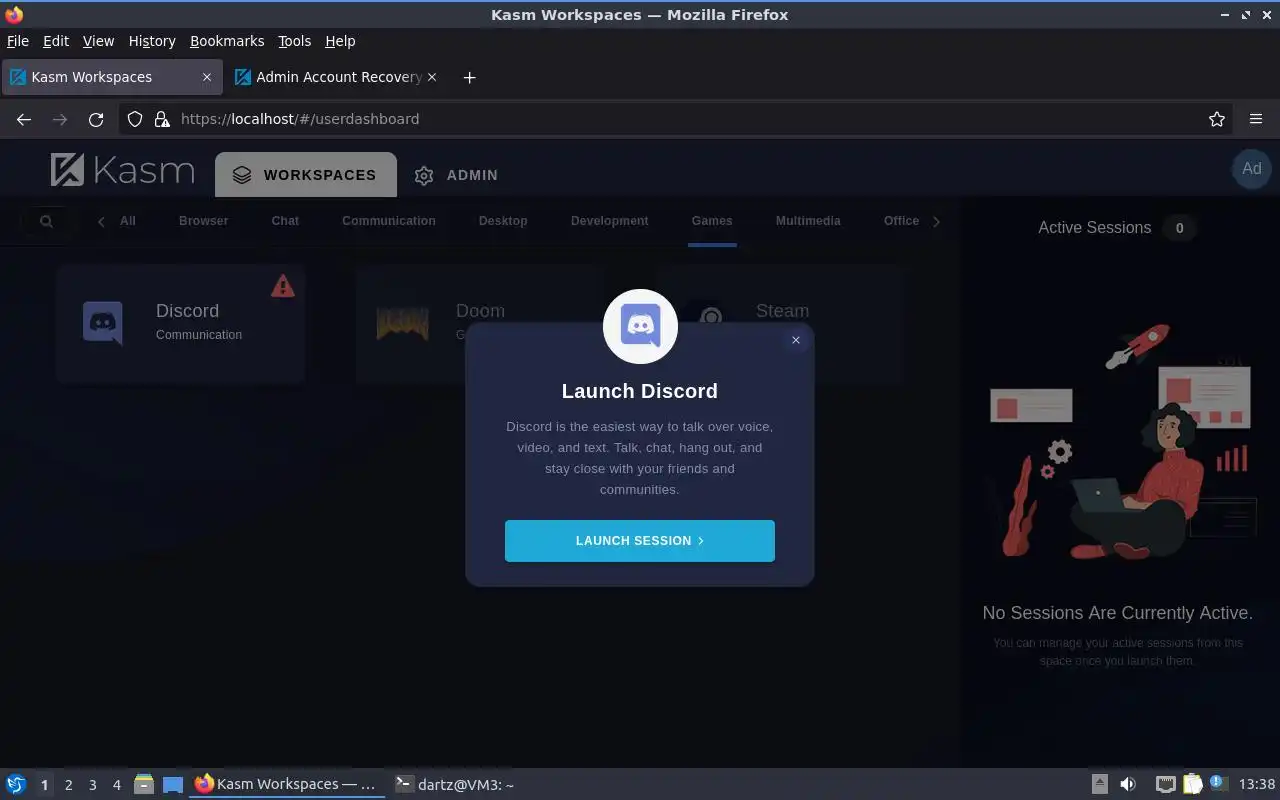
Task: Switch to virtual desktop 1
Action: tap(44, 785)
